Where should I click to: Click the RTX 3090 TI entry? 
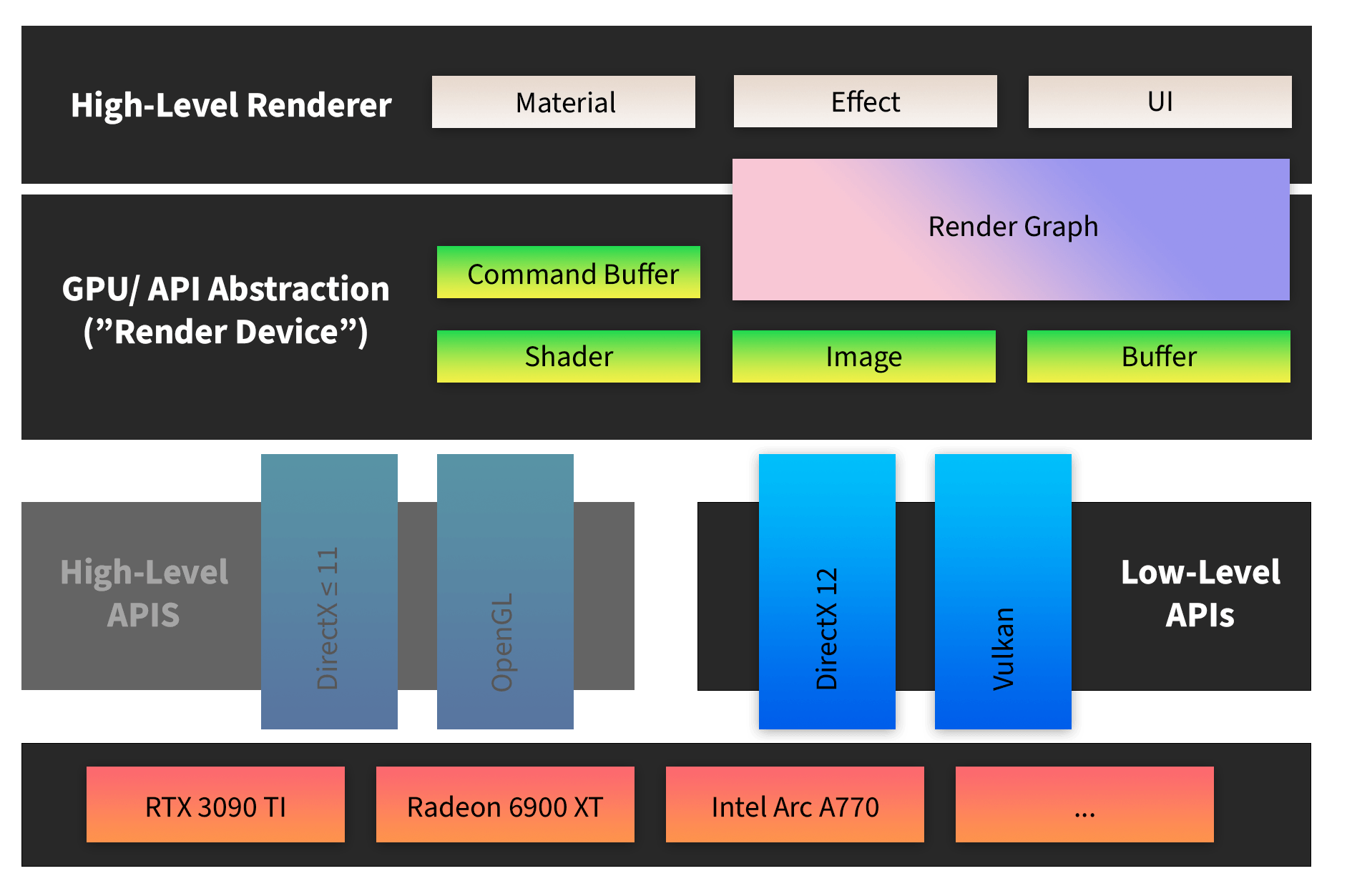click(x=215, y=804)
